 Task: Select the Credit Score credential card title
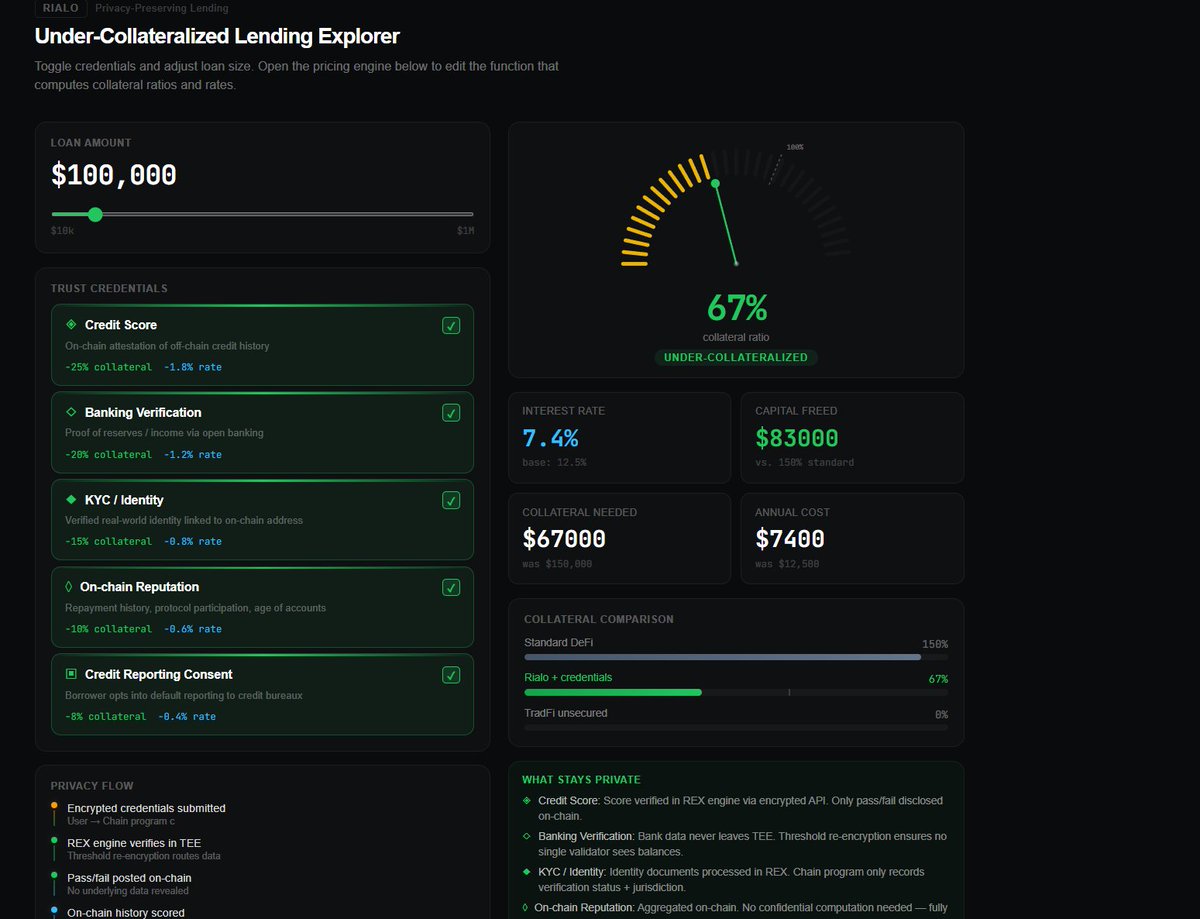click(x=121, y=325)
